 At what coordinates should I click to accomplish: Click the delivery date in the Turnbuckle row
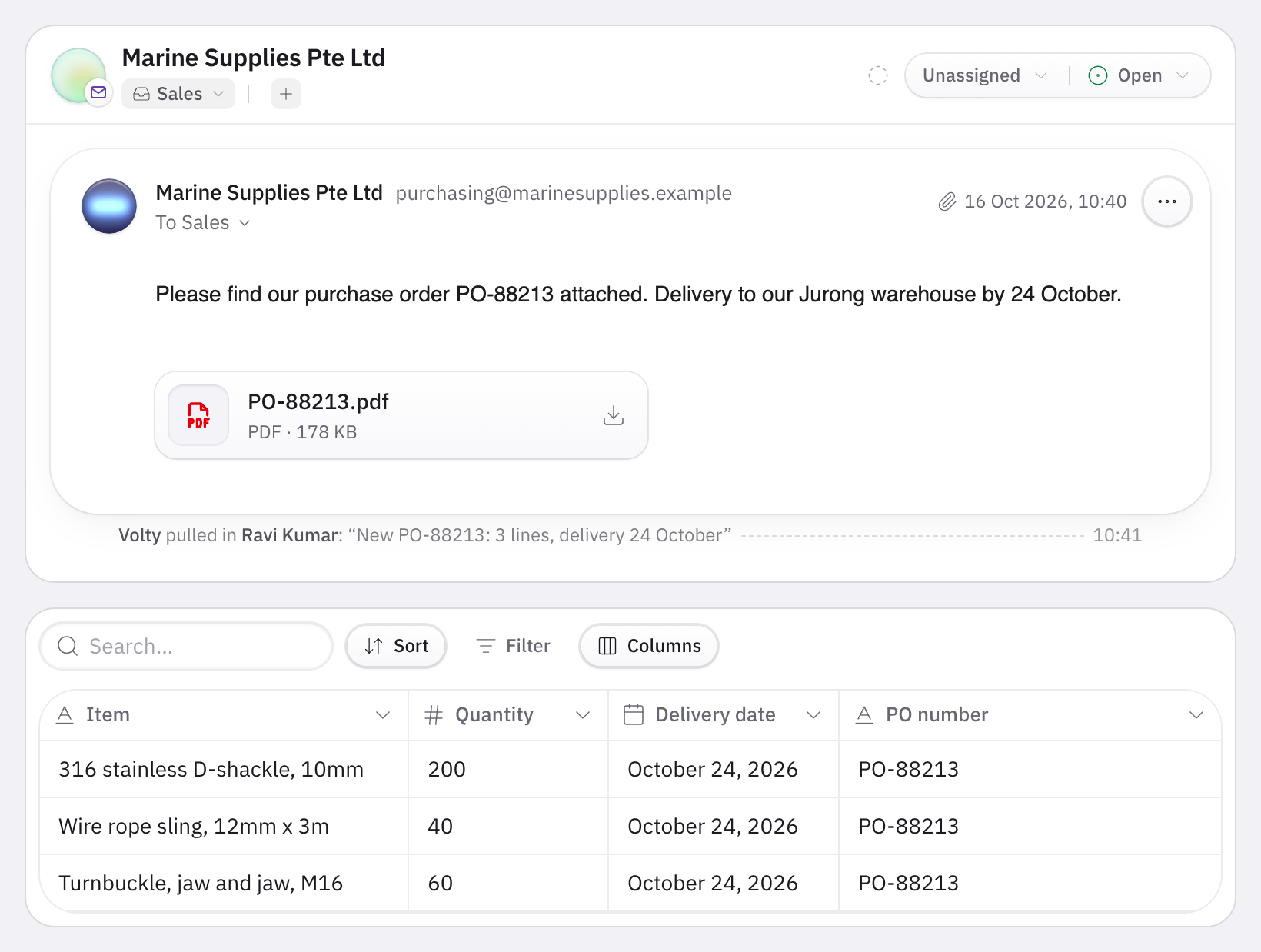(x=724, y=884)
